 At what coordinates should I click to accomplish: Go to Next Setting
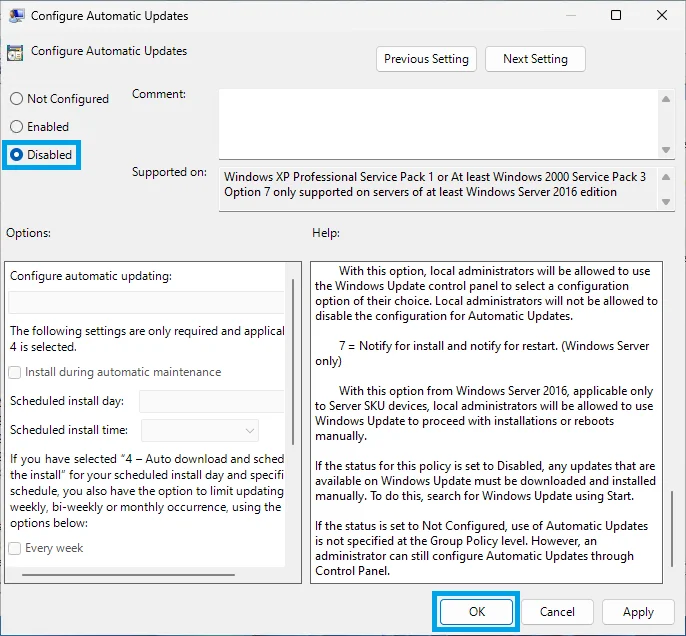(535, 59)
